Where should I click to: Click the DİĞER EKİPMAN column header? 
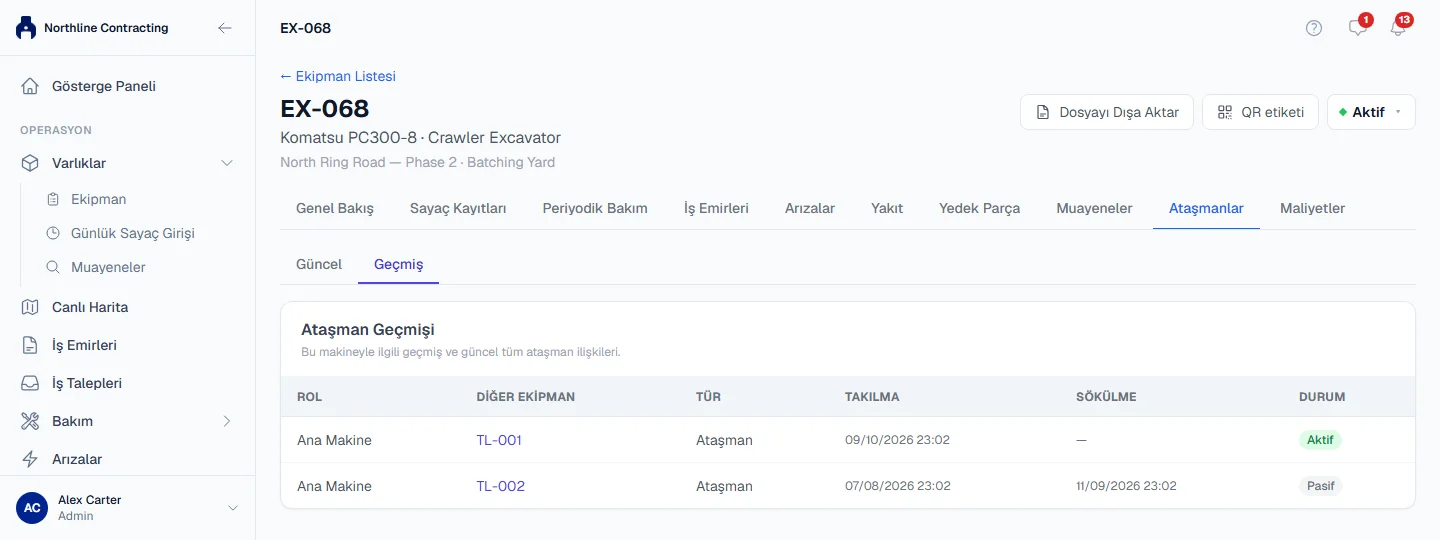[525, 397]
